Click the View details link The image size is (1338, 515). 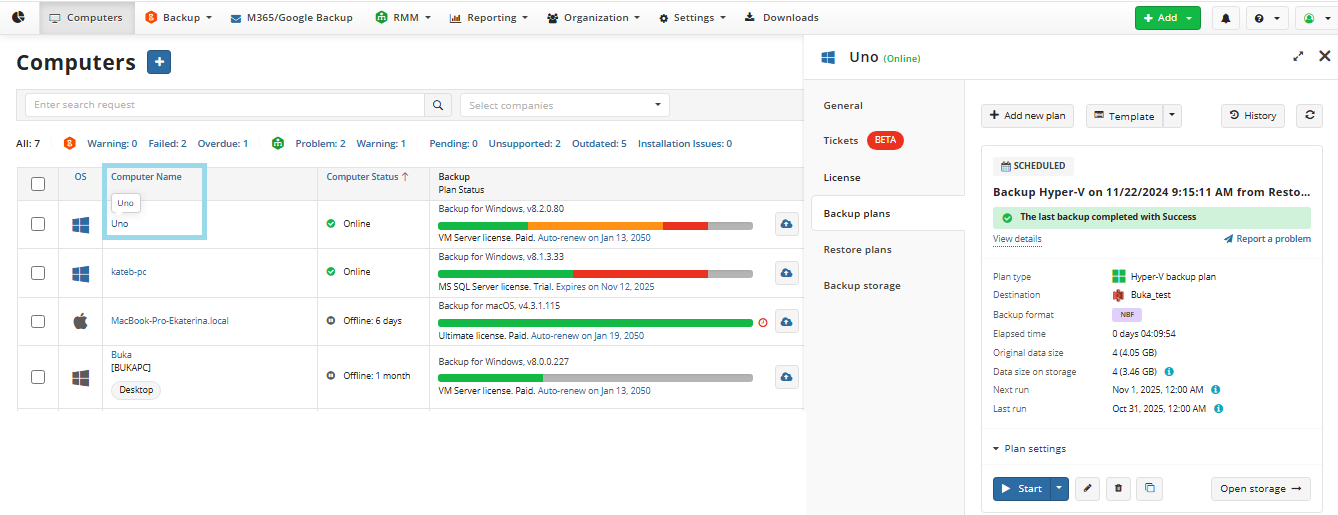(x=1016, y=239)
